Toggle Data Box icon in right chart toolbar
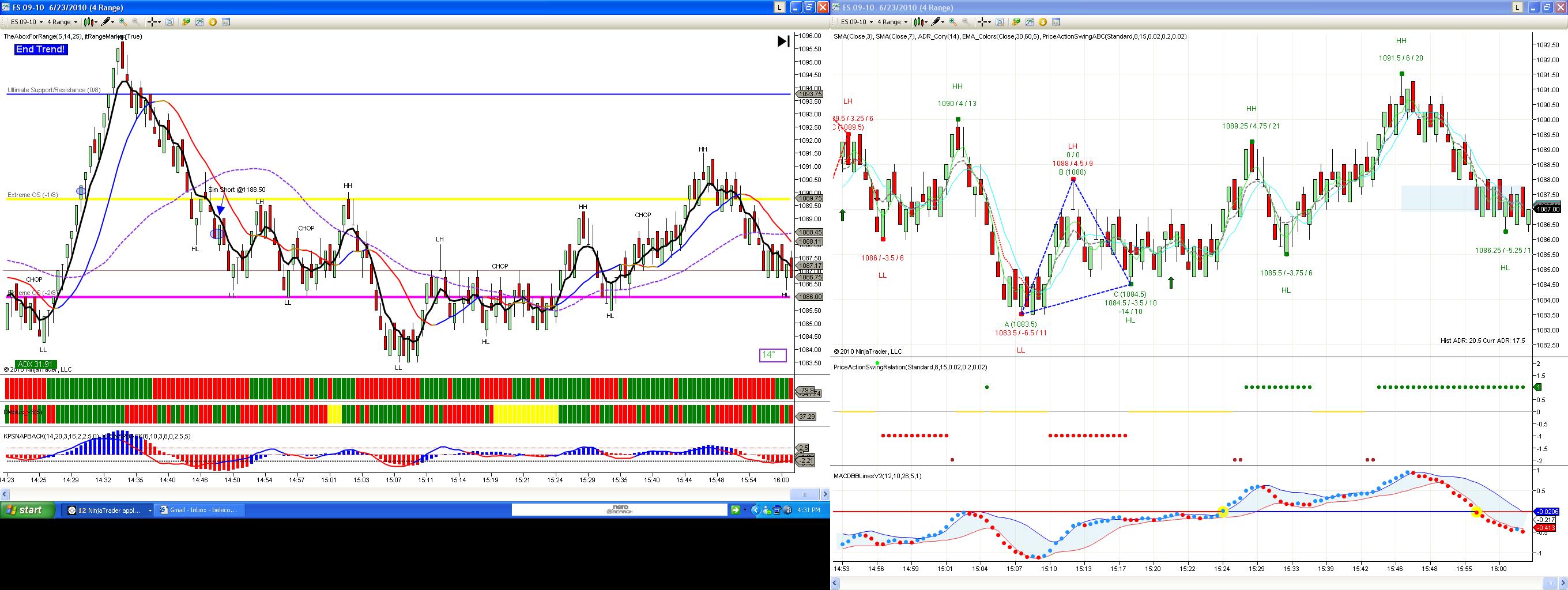 (x=1056, y=22)
